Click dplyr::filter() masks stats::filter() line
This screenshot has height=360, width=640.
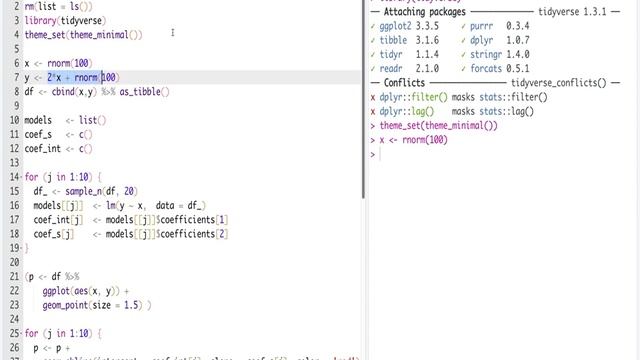point(459,97)
